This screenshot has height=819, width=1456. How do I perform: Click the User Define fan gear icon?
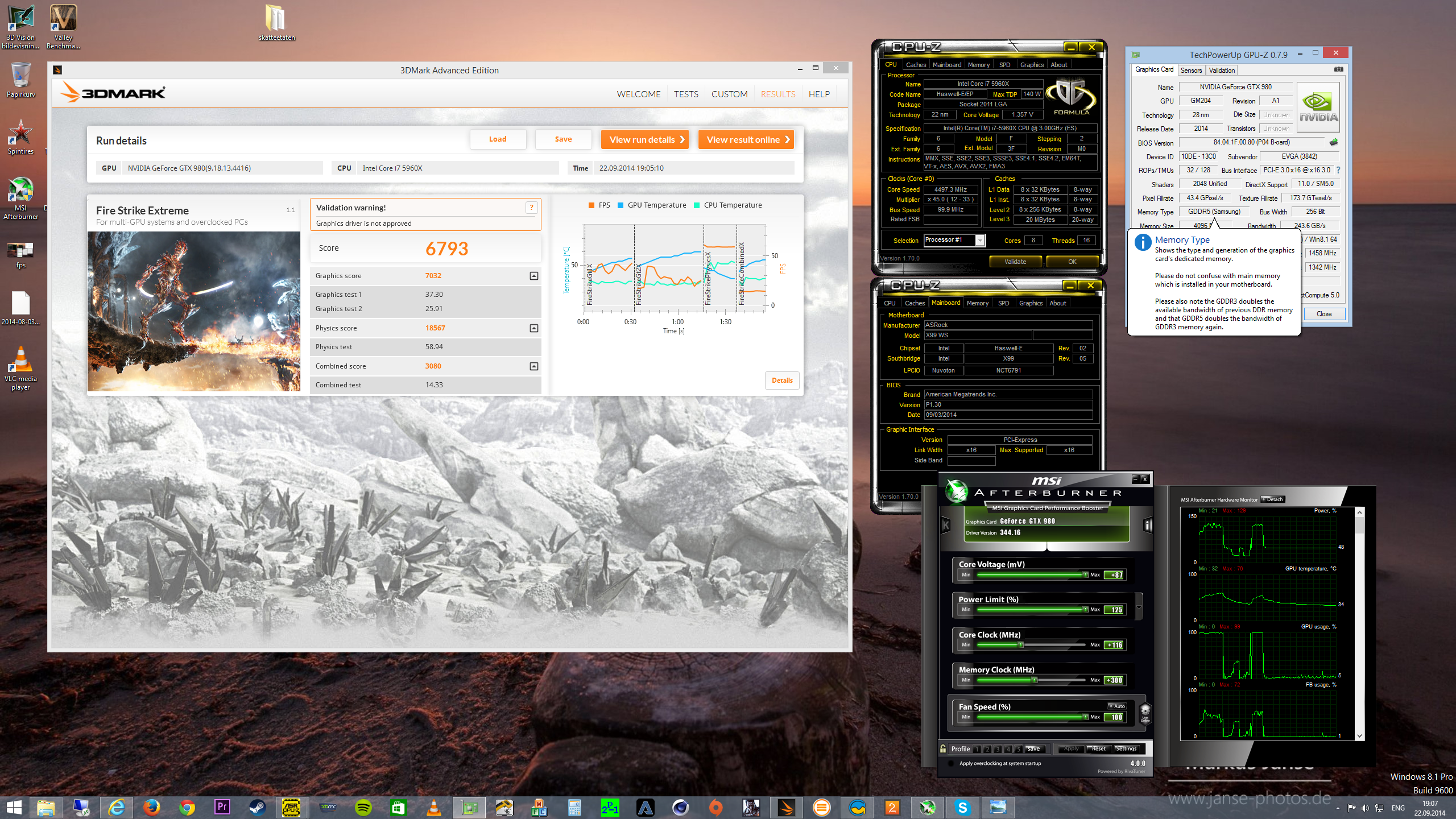[x=1145, y=713]
